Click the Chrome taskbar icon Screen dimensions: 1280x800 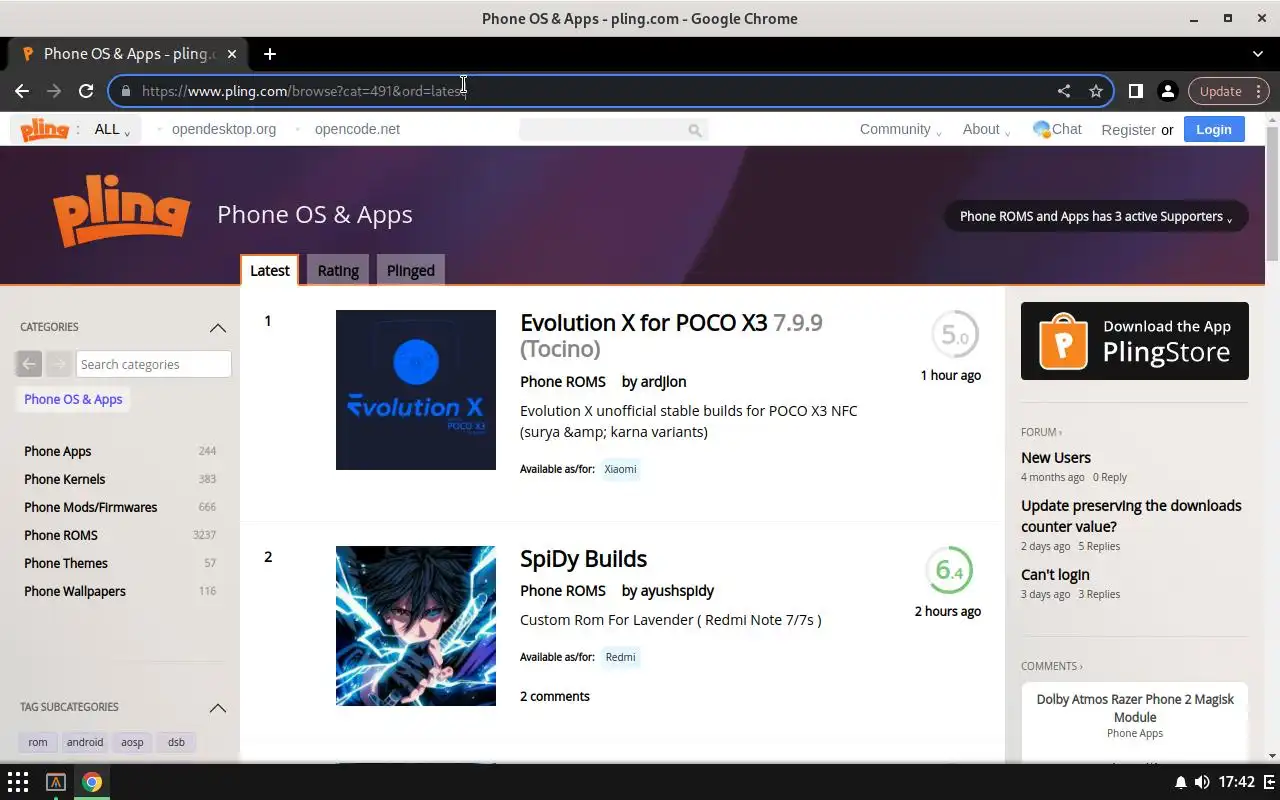(x=92, y=782)
